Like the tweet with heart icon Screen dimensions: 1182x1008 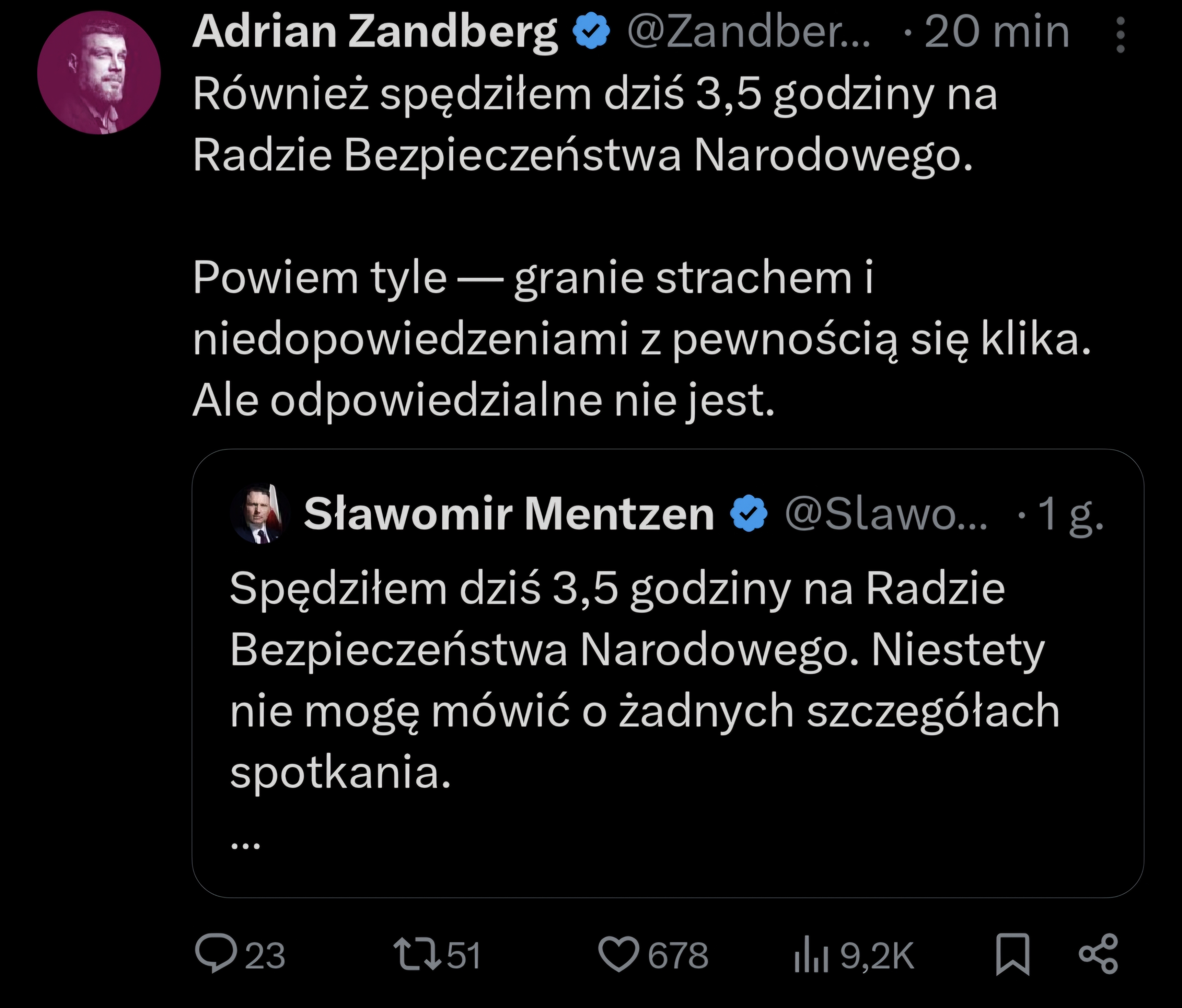pyautogui.click(x=619, y=954)
